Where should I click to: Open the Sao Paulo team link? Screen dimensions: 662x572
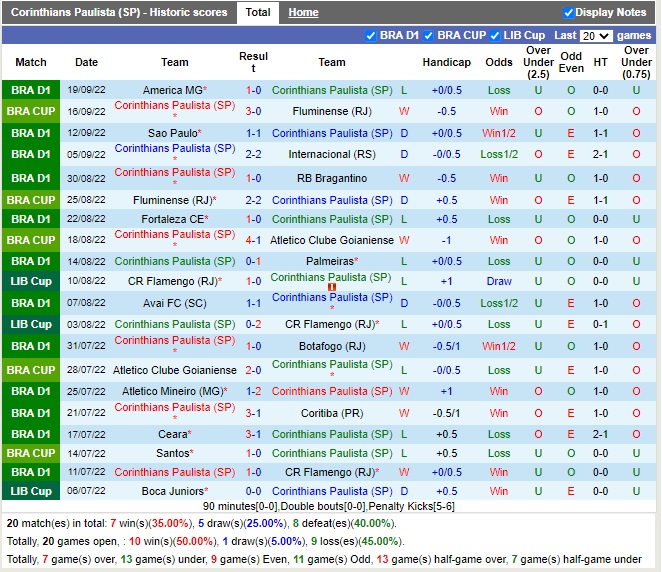click(x=171, y=133)
